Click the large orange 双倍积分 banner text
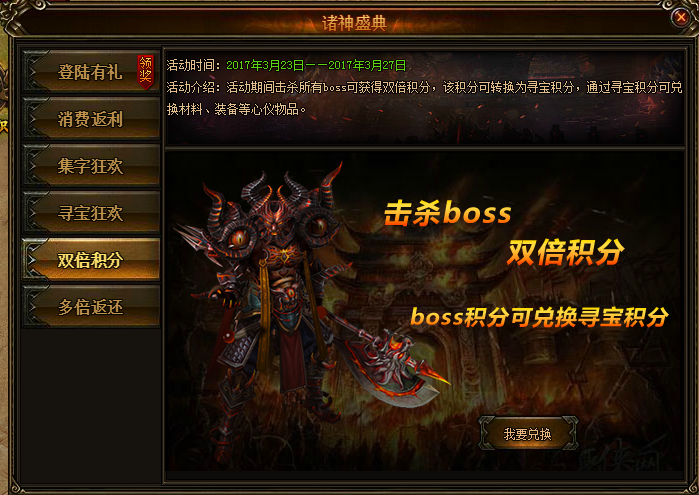Viewport: 699px width, 495px height. 566,252
